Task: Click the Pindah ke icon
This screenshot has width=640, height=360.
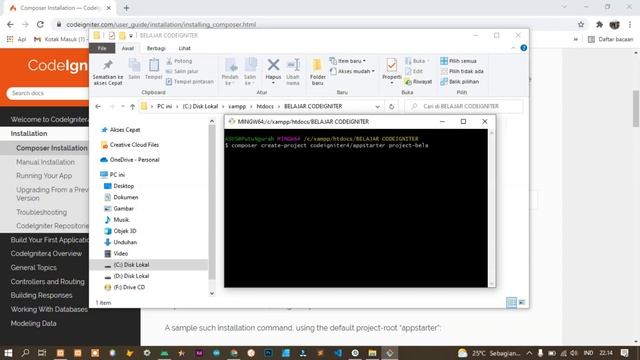Action: pos(231,65)
